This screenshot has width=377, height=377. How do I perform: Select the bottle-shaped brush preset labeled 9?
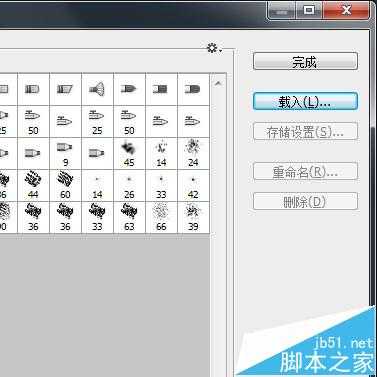point(65,153)
